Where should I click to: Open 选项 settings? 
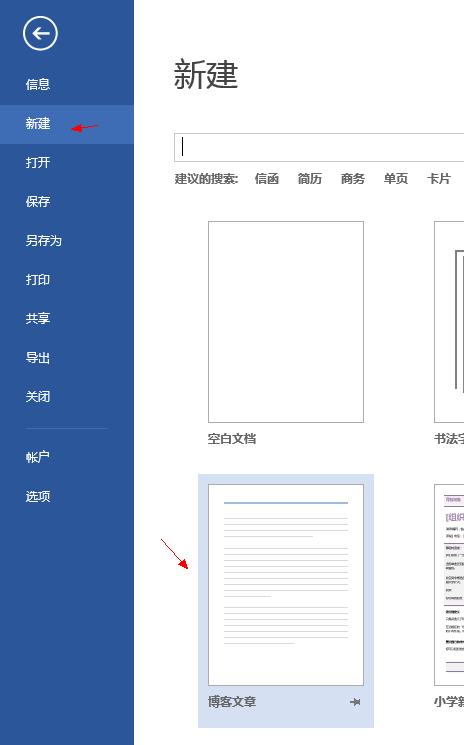(x=38, y=496)
